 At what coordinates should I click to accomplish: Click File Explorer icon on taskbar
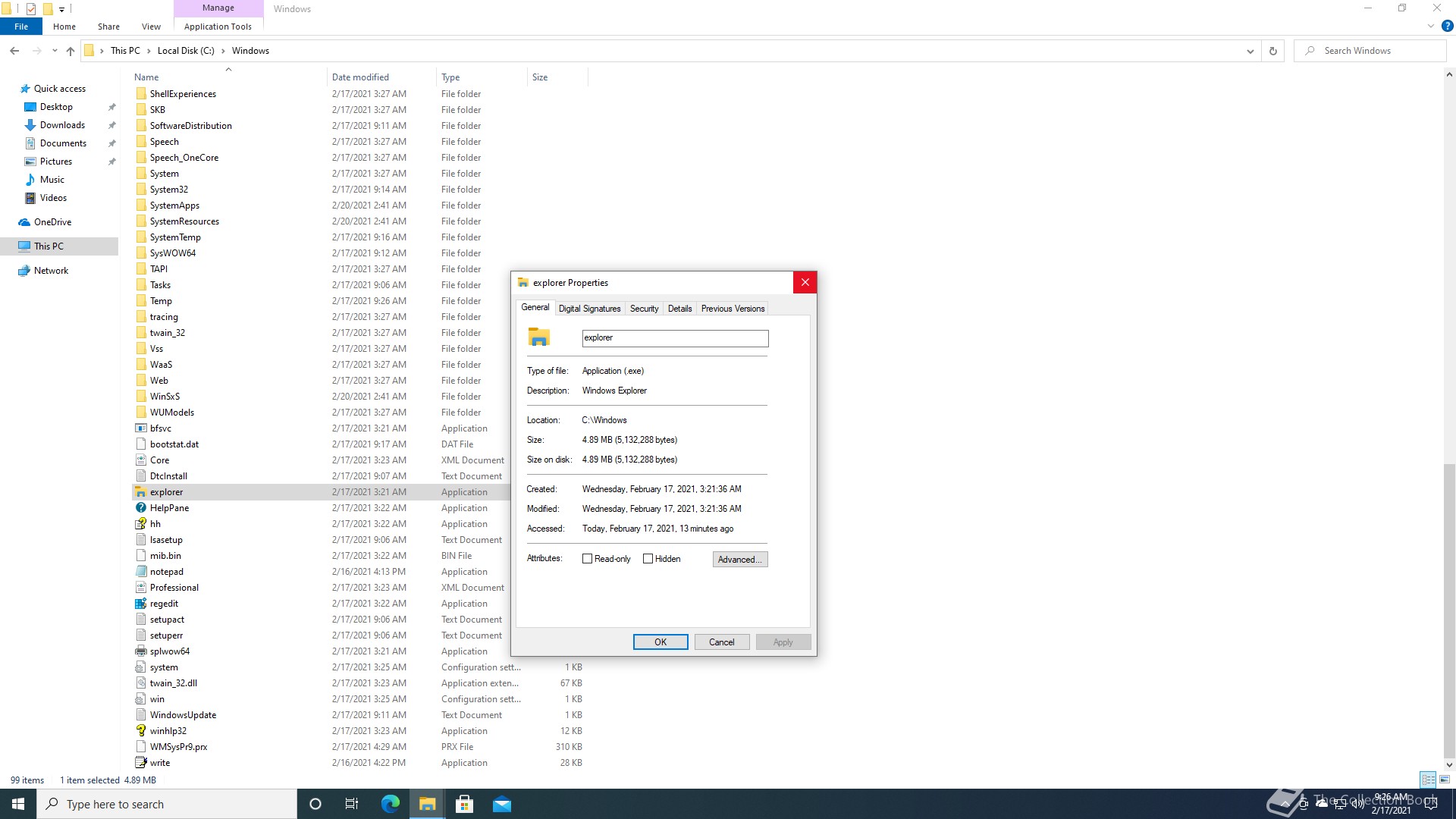(x=428, y=804)
